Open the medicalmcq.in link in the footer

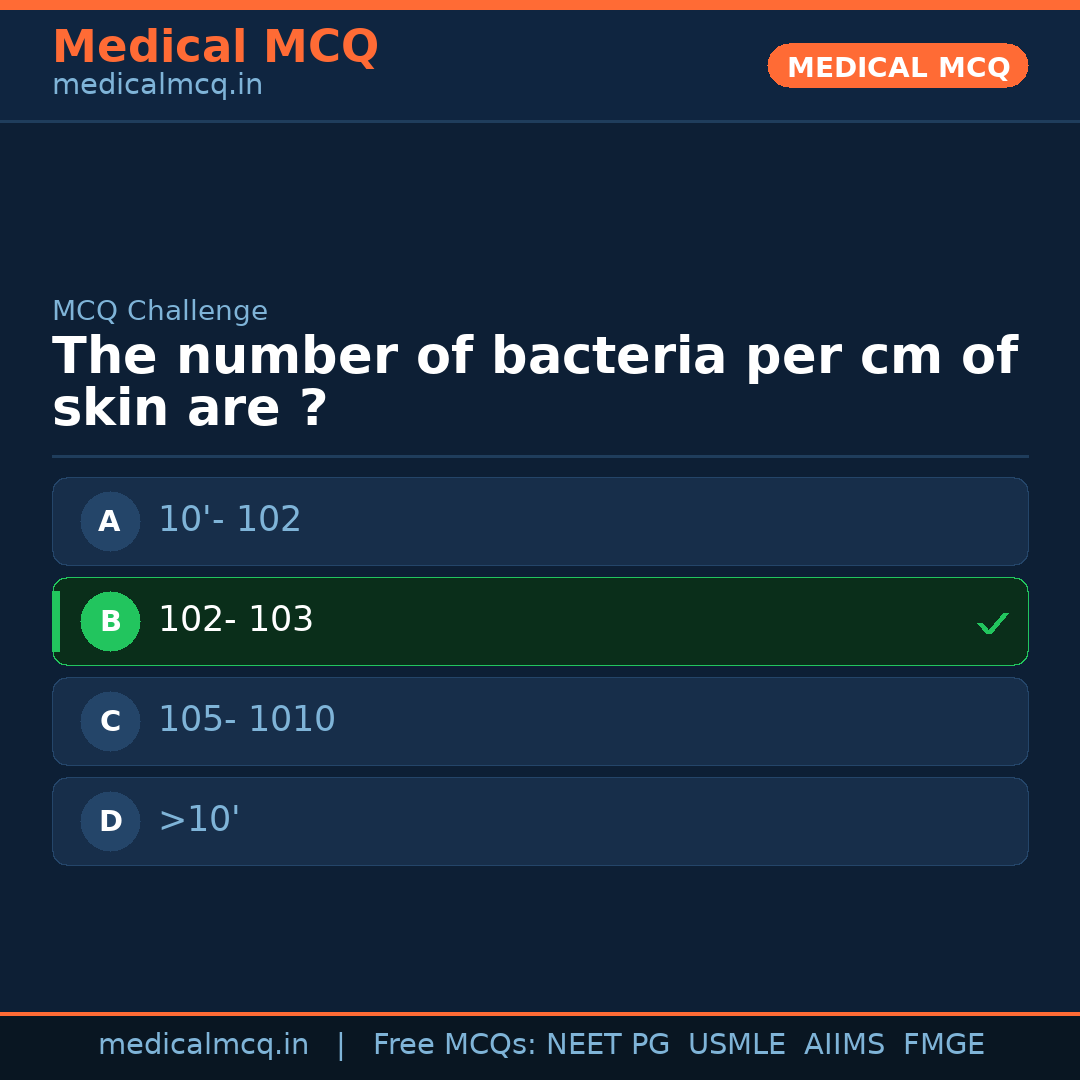pyautogui.click(x=204, y=1043)
